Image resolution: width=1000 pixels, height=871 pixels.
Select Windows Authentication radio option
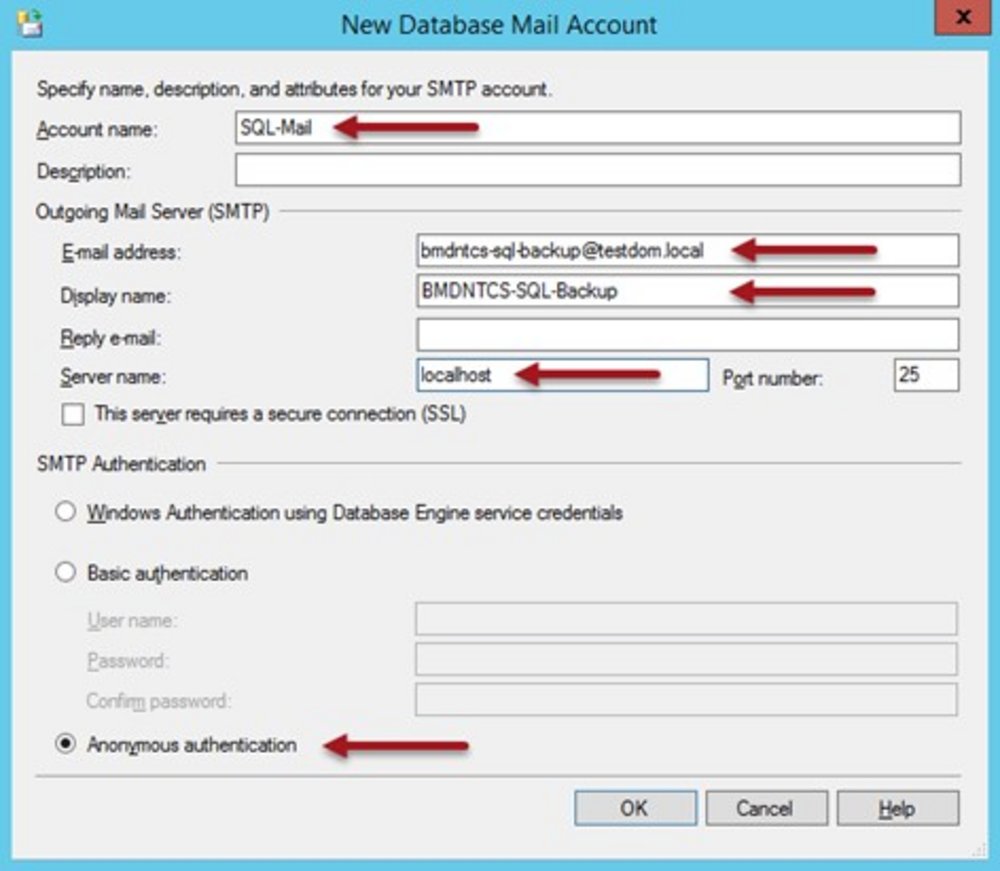(66, 513)
